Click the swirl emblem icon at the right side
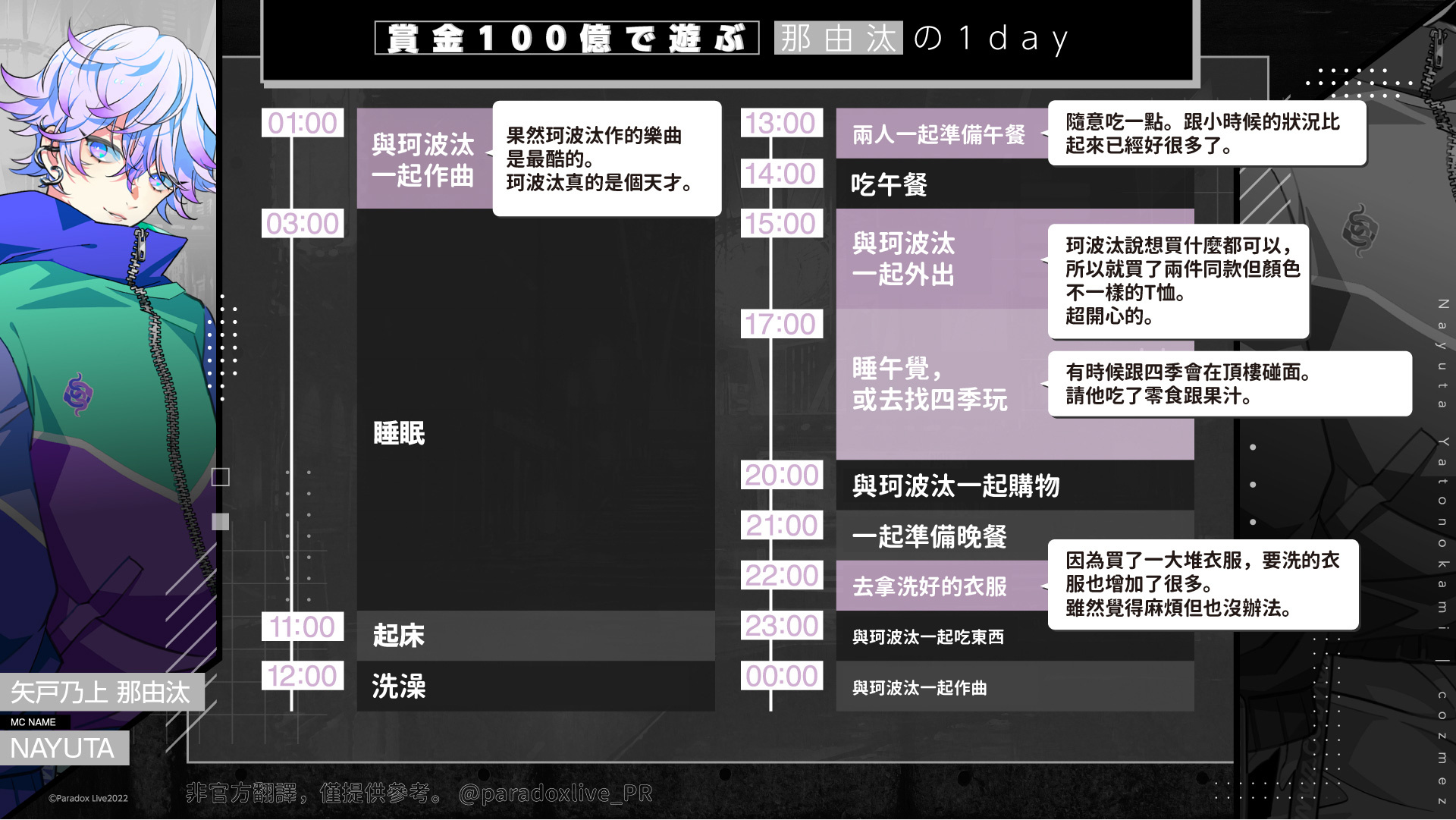The width and height of the screenshot is (1456, 820). 1360,230
